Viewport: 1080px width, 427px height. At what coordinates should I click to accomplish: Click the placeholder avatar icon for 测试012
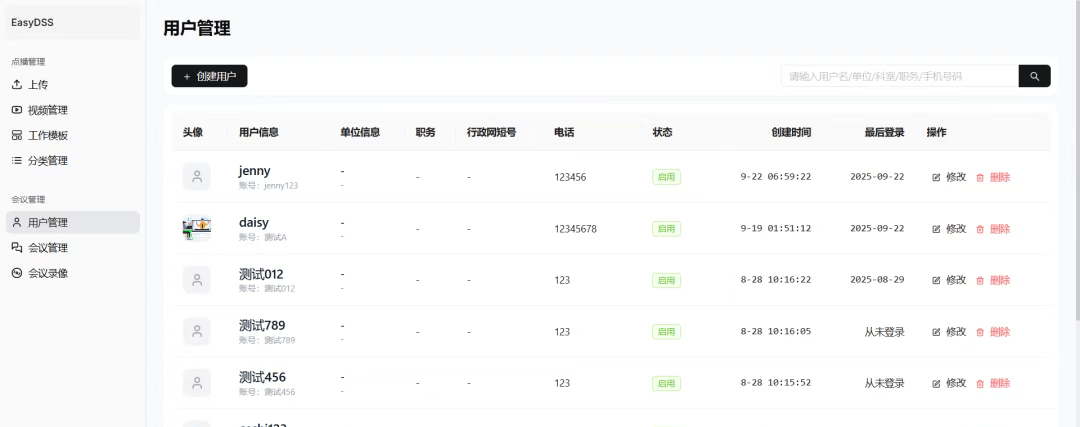click(x=197, y=280)
